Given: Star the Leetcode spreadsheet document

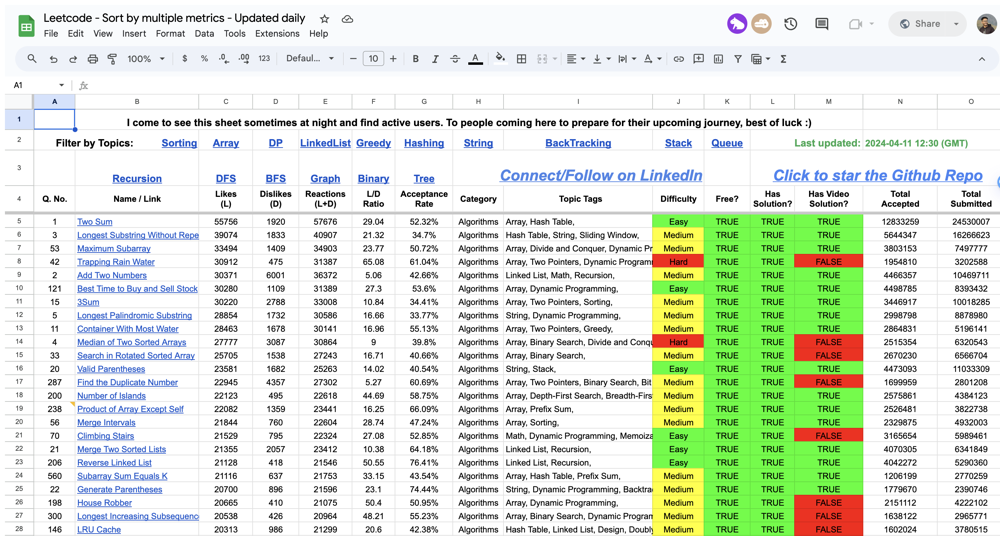Looking at the screenshot, I should pos(324,19).
